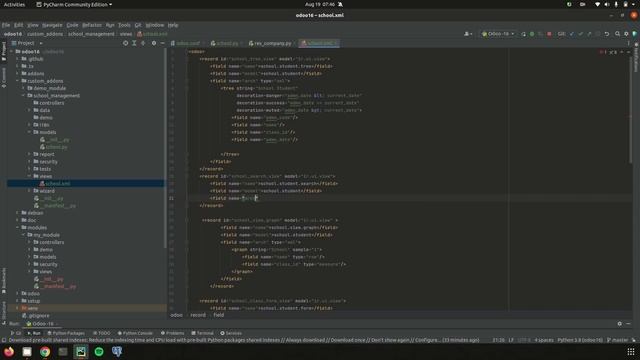Viewport: 640px width, 360px height.
Task: Open the Python Packages tool window
Action: [66, 333]
